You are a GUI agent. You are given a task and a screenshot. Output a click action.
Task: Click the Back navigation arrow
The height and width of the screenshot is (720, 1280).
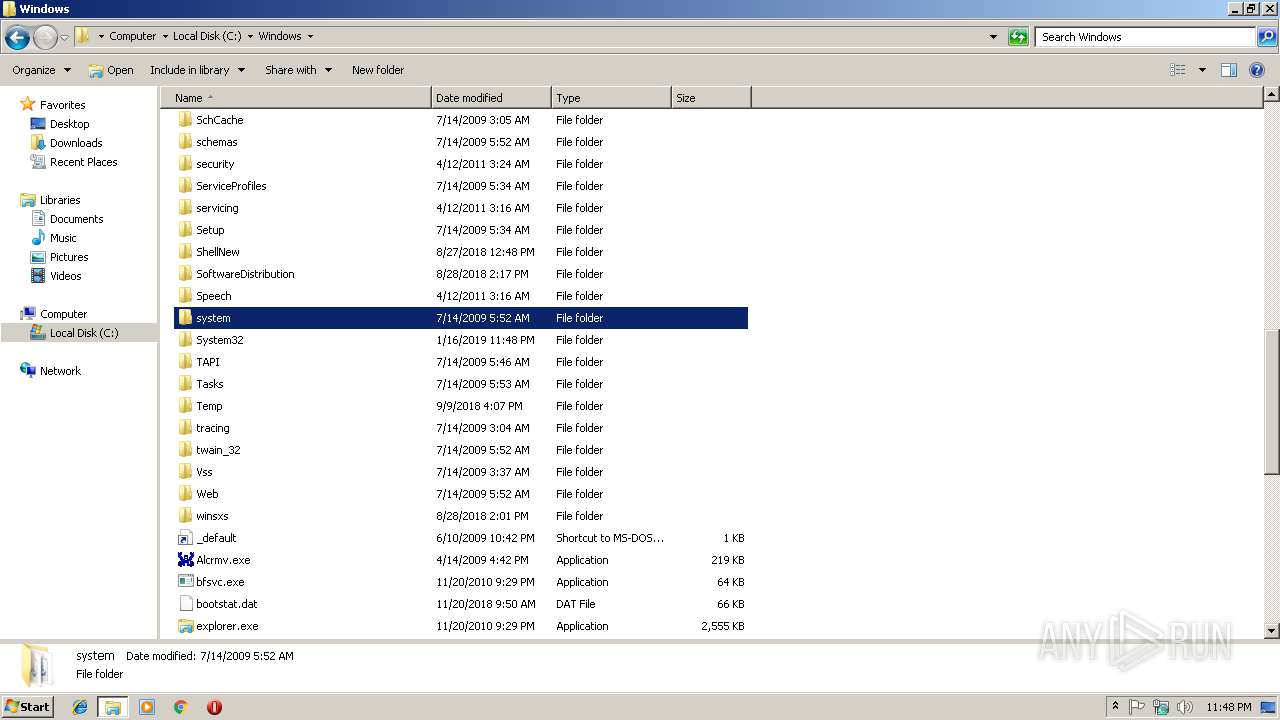[17, 38]
